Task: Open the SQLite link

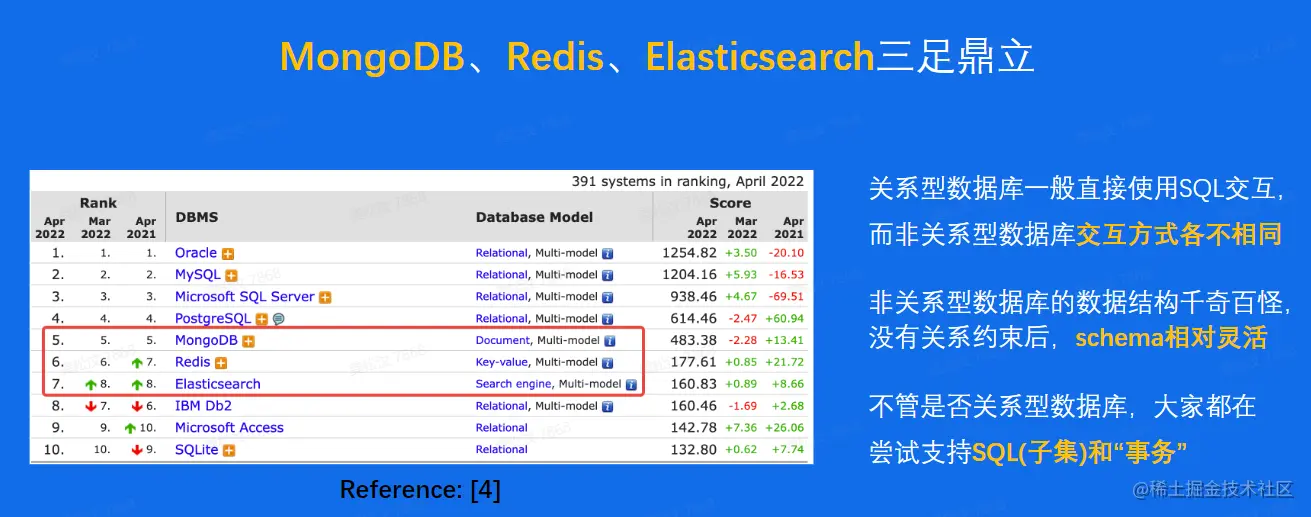Action: click(197, 450)
